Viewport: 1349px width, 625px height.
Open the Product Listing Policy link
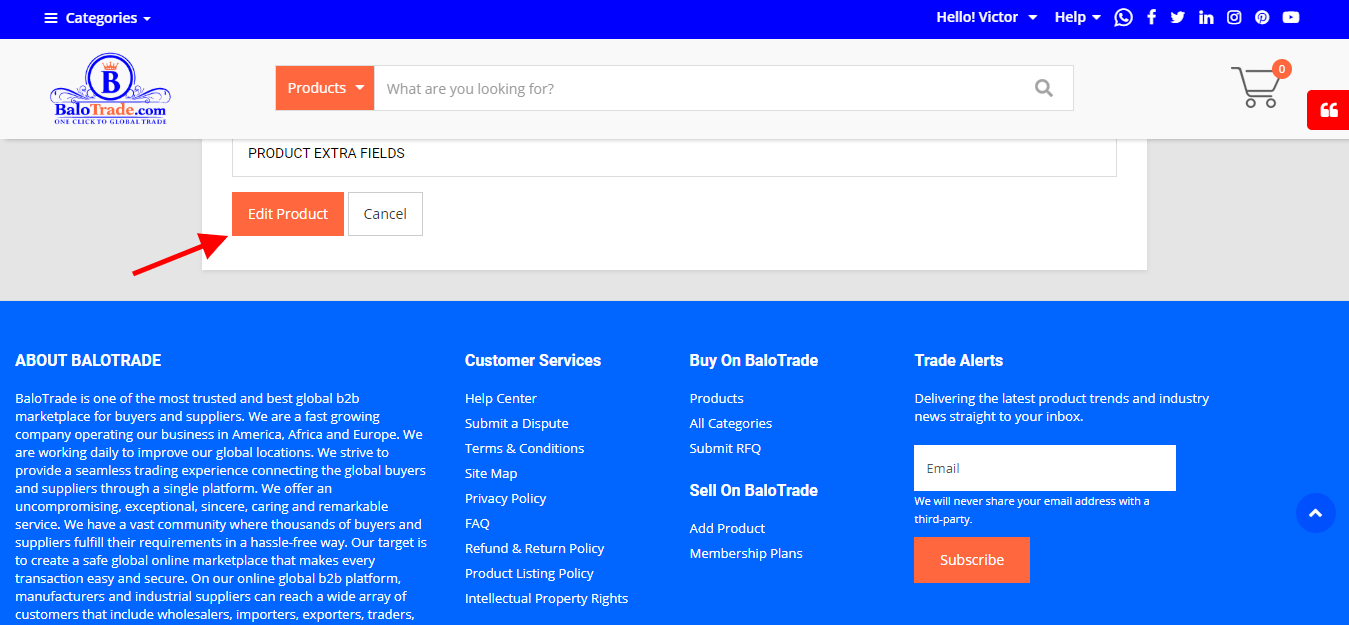[x=529, y=573]
